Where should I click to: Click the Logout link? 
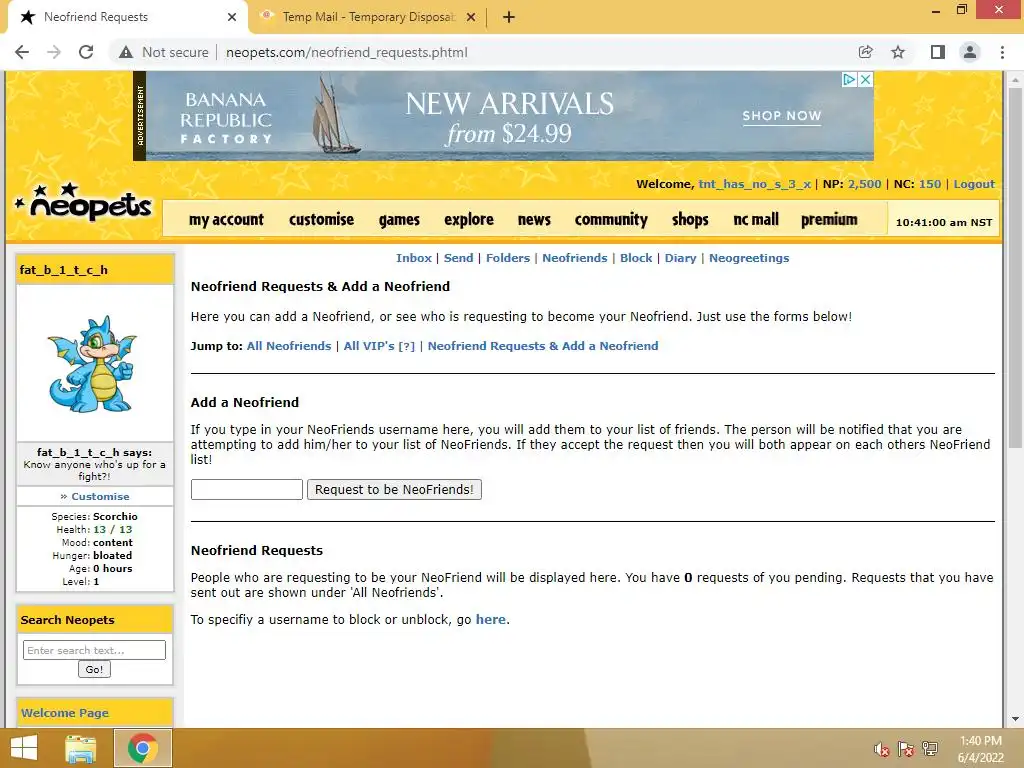(974, 184)
